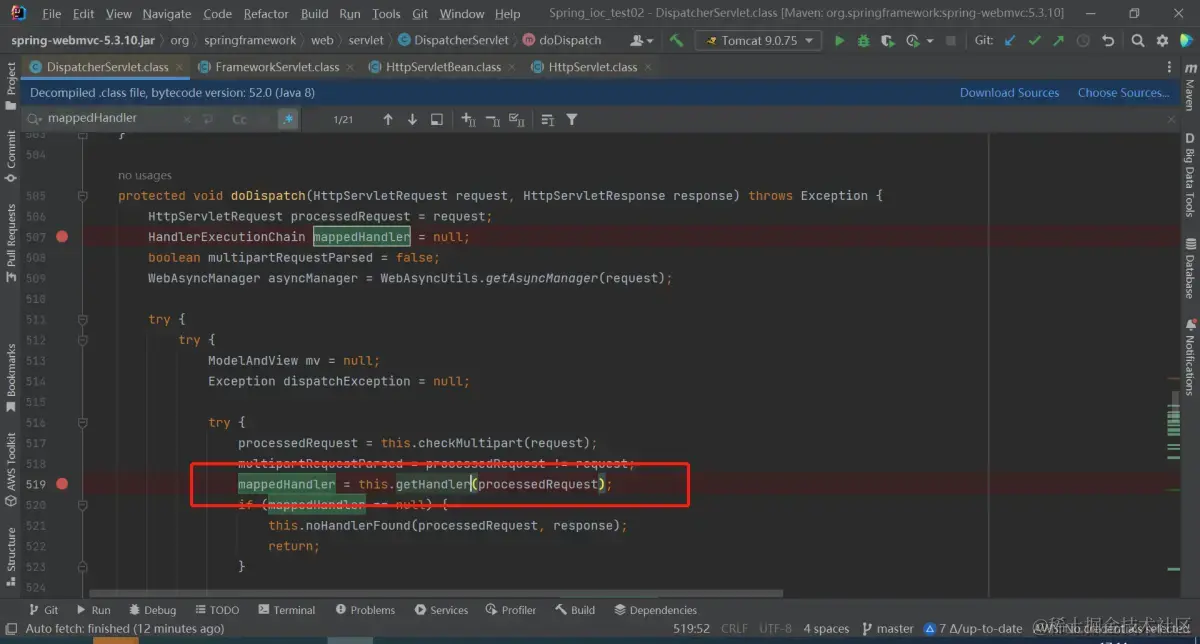This screenshot has height=644, width=1200.
Task: Click Choose Sources link
Action: tap(1123, 92)
